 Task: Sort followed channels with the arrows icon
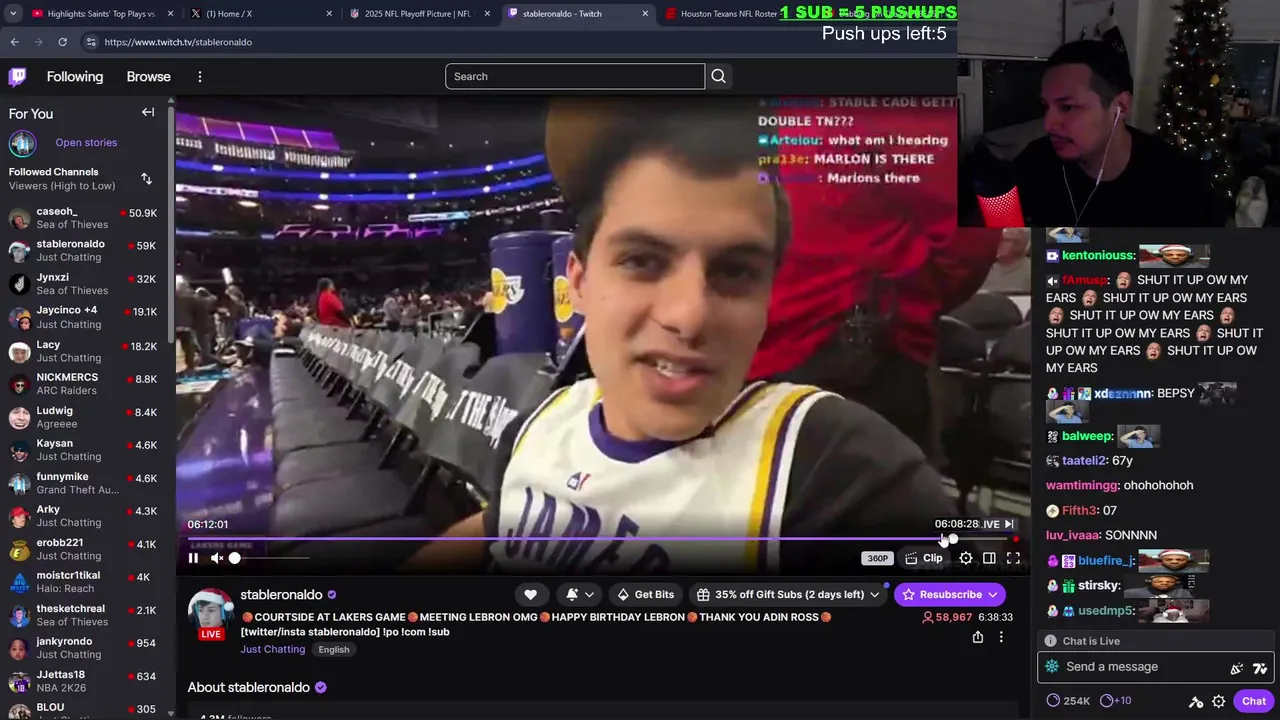pos(147,178)
